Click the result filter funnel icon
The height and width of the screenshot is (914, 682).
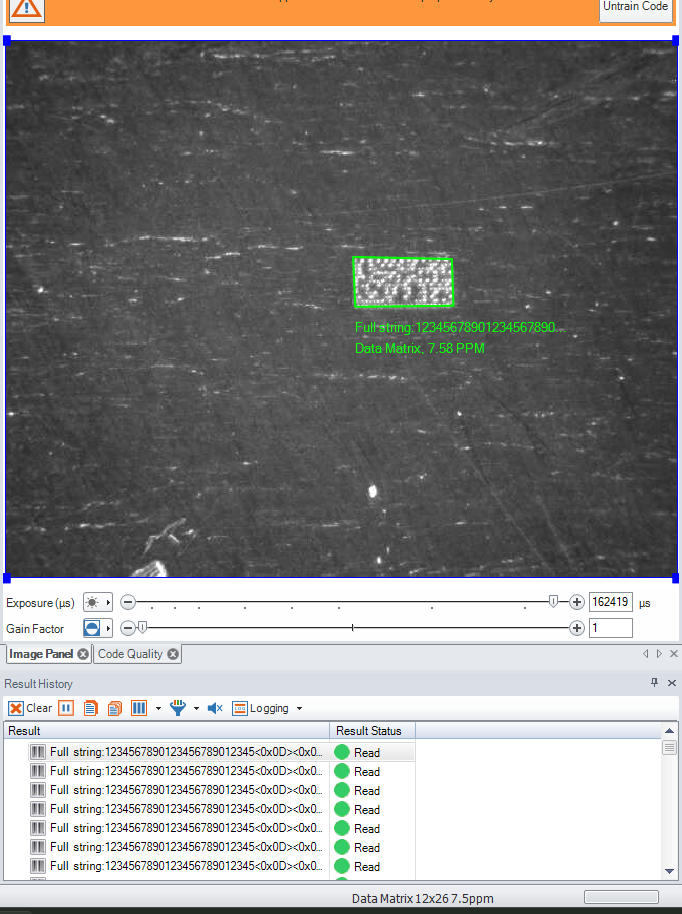pyautogui.click(x=178, y=708)
